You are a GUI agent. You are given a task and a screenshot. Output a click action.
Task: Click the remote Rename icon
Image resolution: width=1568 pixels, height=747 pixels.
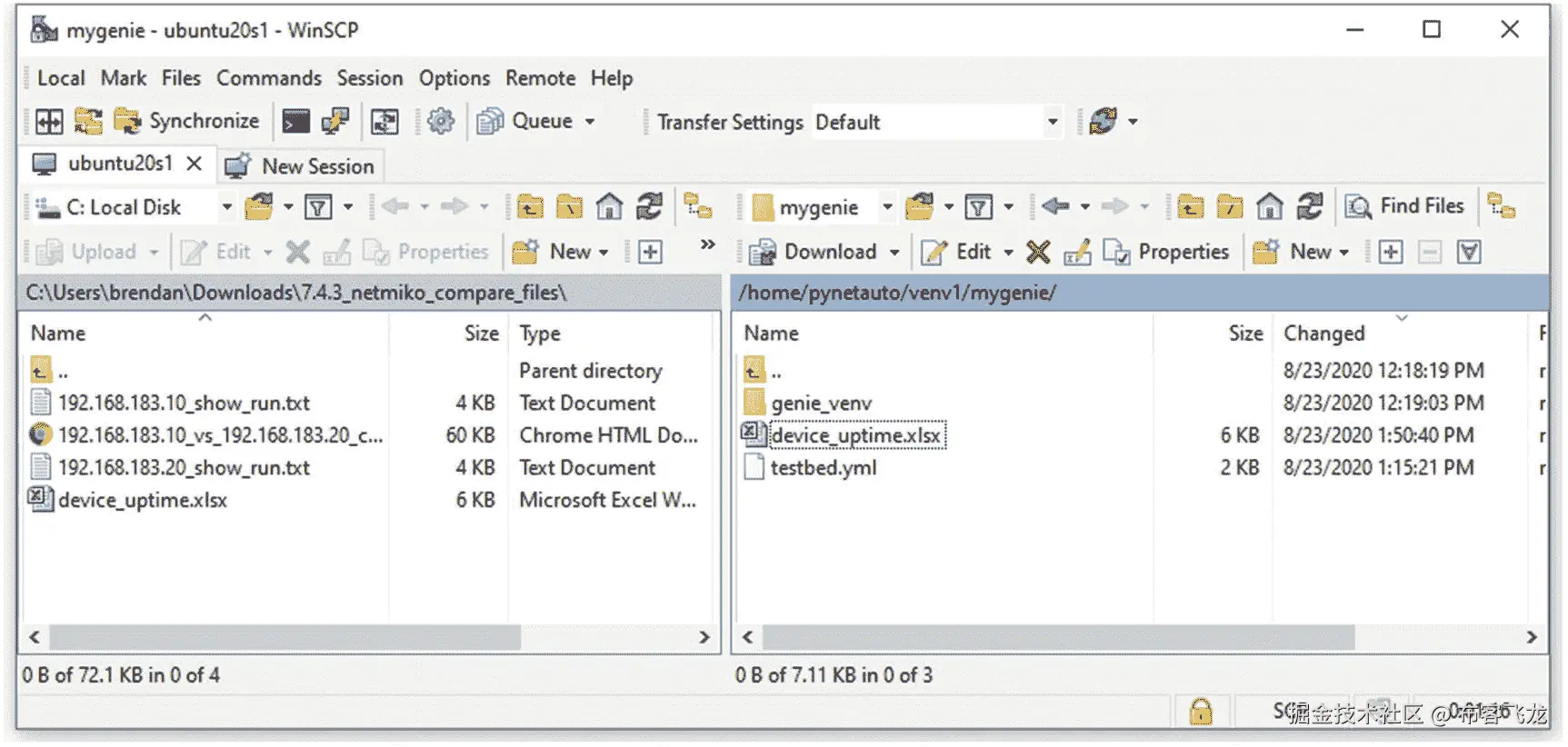[x=1077, y=252]
